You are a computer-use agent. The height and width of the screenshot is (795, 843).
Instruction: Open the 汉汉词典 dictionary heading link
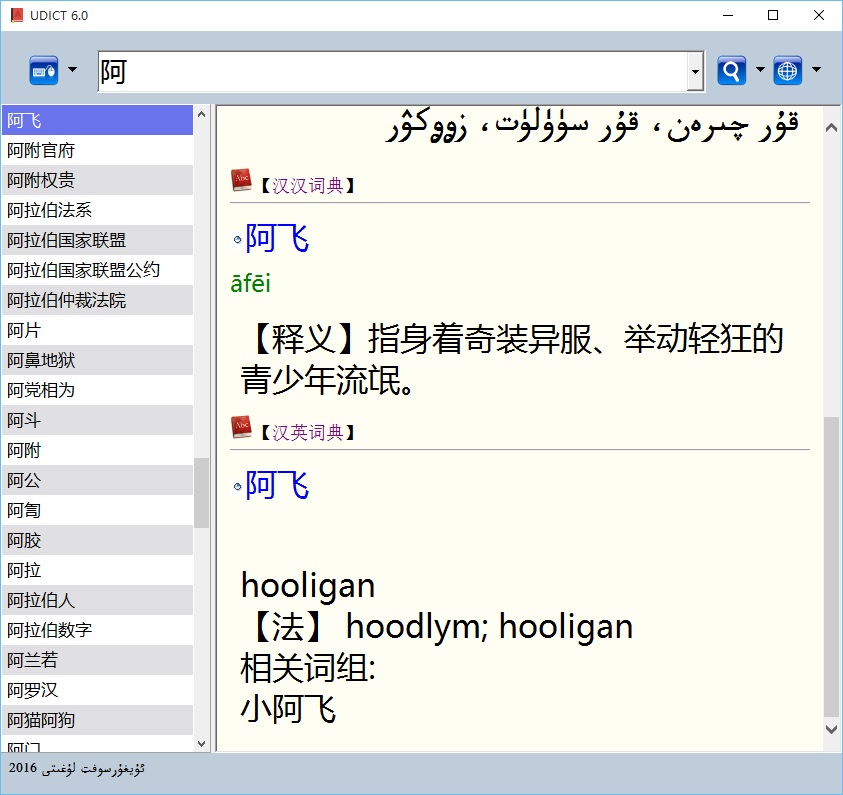(x=307, y=186)
